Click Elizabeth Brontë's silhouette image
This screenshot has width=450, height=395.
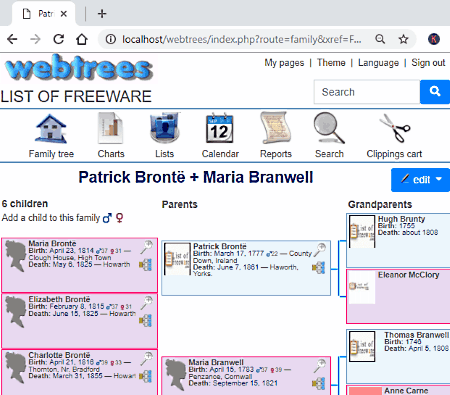coord(16,313)
